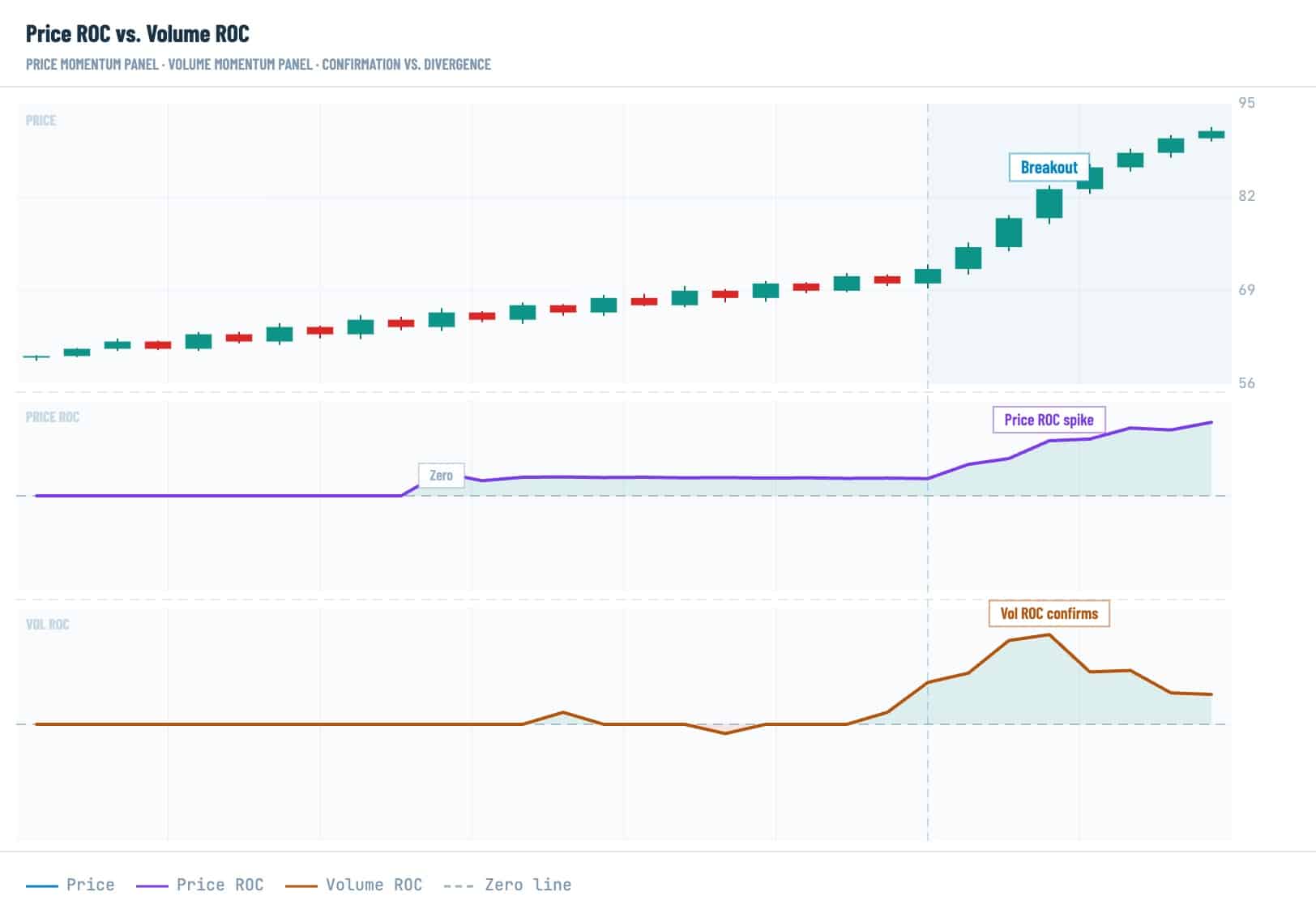This screenshot has width=1316, height=922.
Task: Click the chart title Price ROC vs. Volume ROC
Action: coord(138,33)
